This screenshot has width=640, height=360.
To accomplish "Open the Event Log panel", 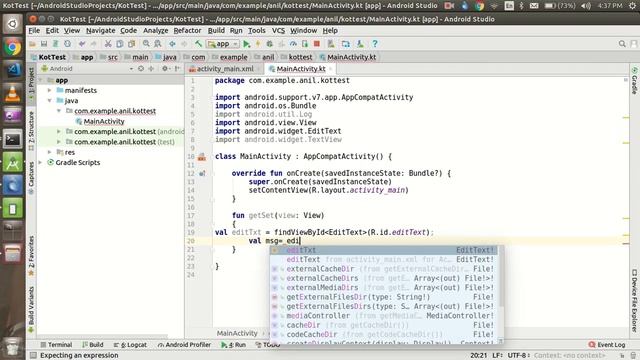I will tap(607, 345).
